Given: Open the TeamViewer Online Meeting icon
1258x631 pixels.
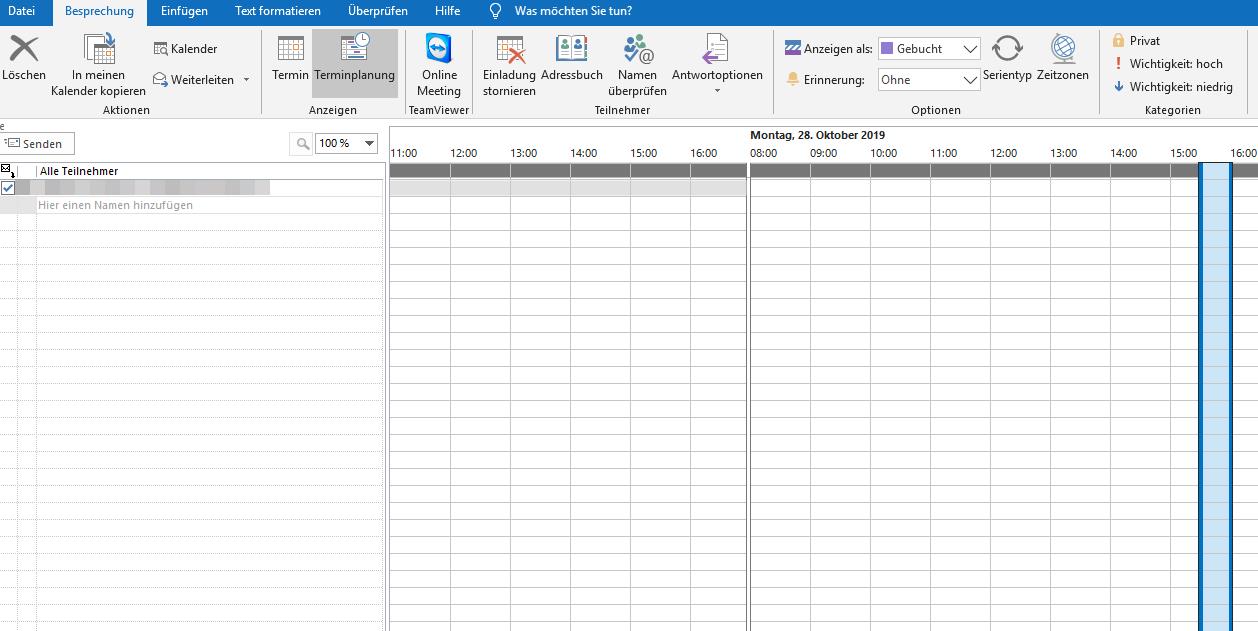Looking at the screenshot, I should (x=439, y=49).
